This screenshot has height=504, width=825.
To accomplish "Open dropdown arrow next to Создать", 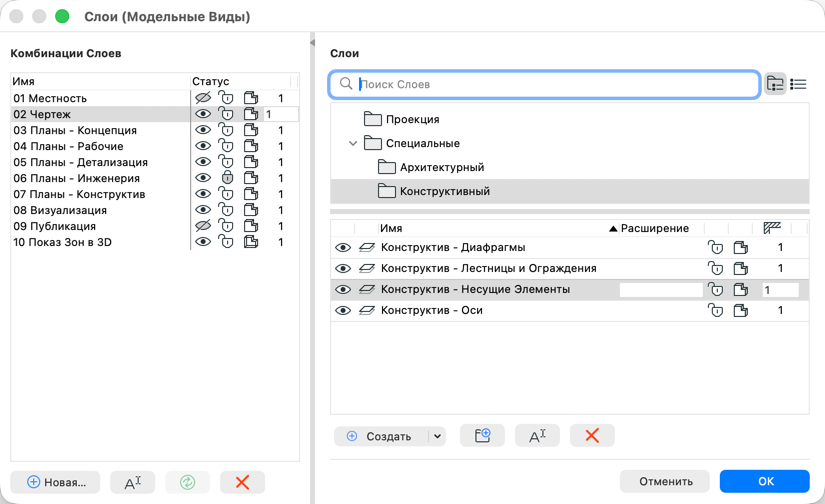I will [x=437, y=436].
